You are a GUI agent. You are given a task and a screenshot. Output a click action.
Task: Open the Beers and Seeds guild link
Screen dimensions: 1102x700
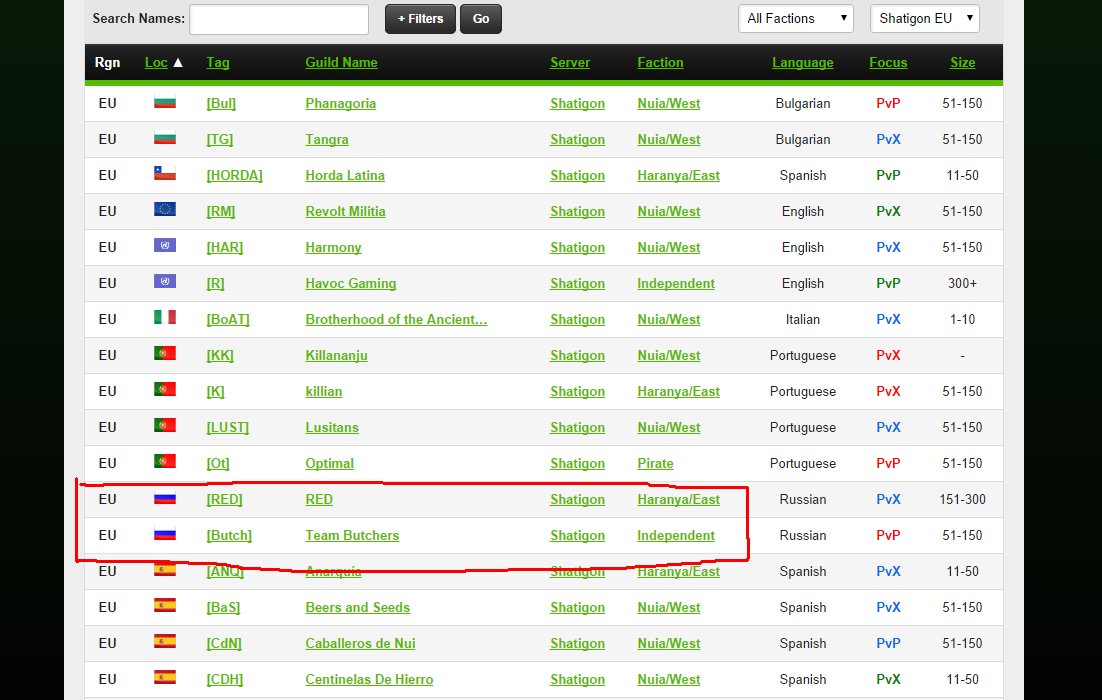coord(358,607)
